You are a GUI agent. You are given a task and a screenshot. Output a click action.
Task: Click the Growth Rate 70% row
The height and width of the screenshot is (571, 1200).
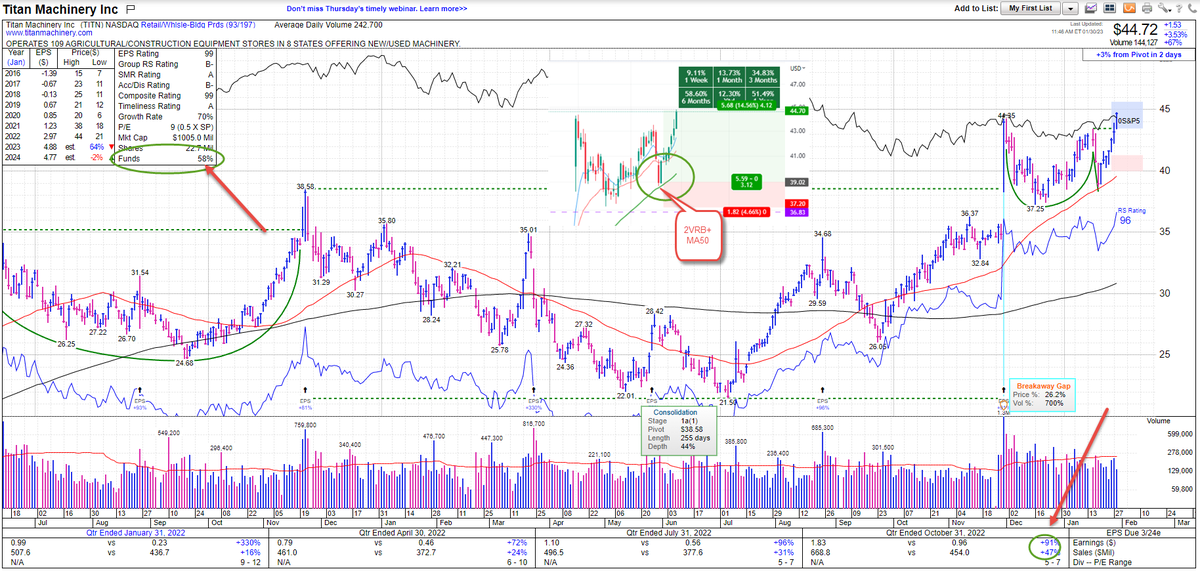(x=166, y=116)
